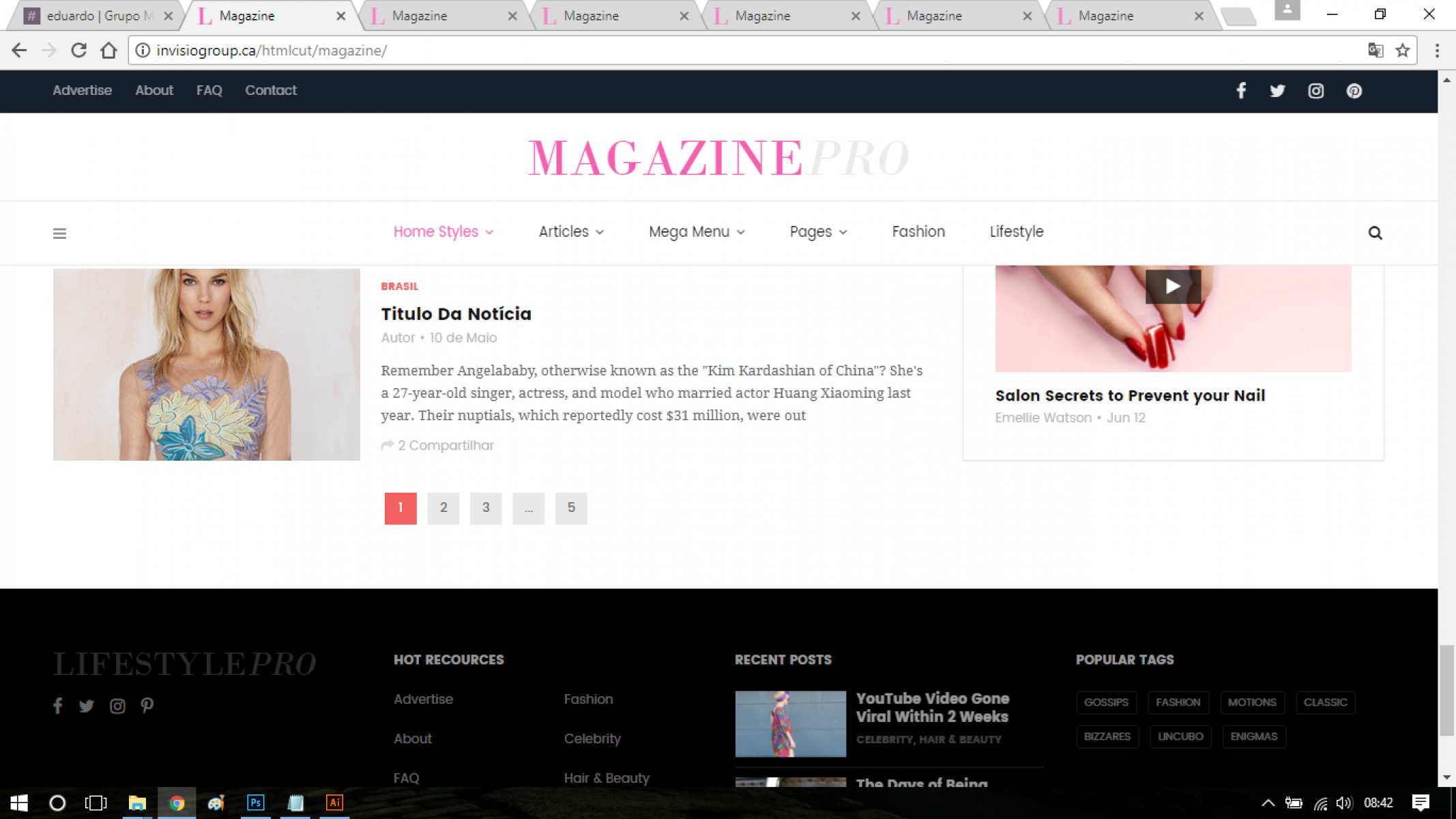Click the 2 Compartilhar share link

click(x=437, y=445)
